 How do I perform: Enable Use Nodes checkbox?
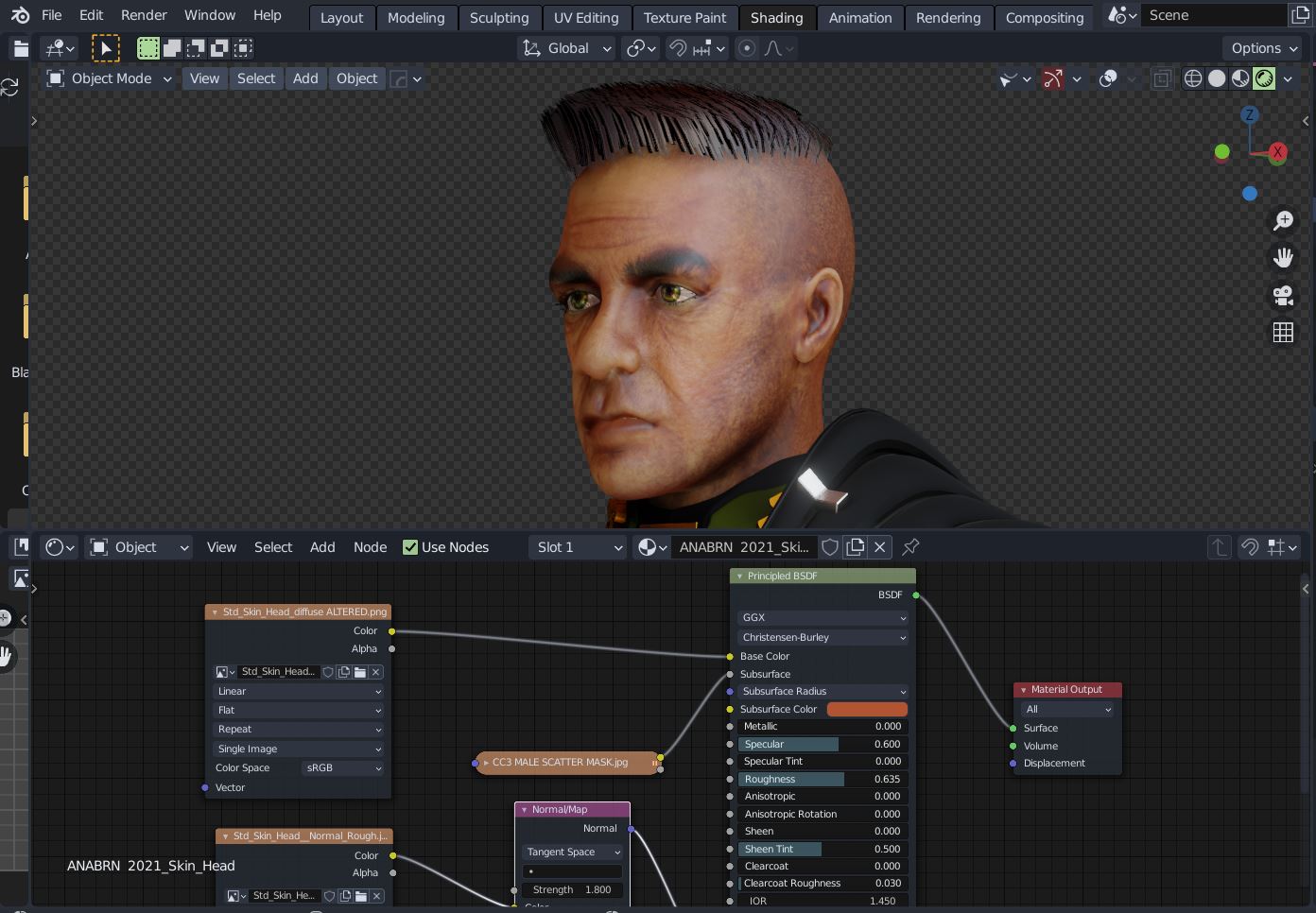pos(410,547)
